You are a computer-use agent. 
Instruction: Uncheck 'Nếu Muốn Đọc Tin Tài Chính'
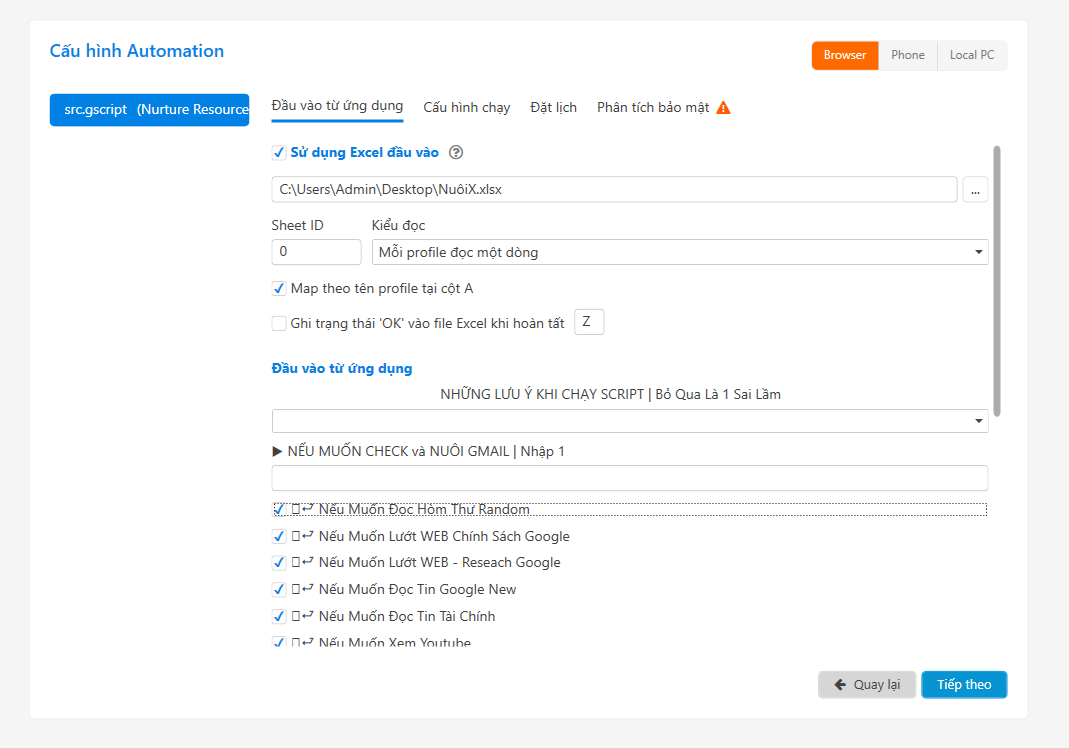pos(279,616)
